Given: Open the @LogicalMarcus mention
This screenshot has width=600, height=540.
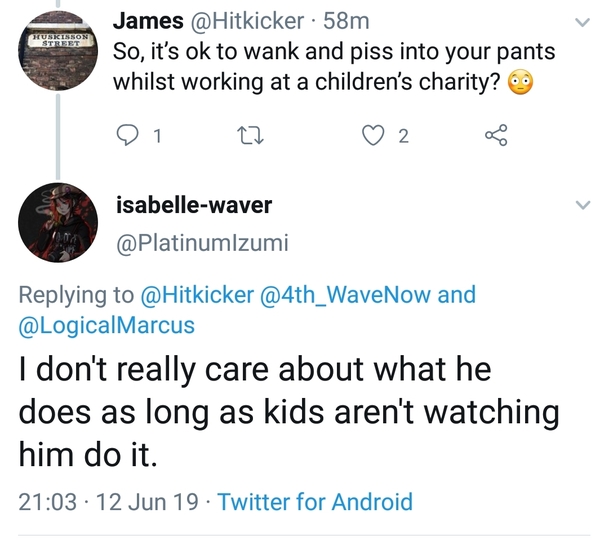Looking at the screenshot, I should [107, 326].
